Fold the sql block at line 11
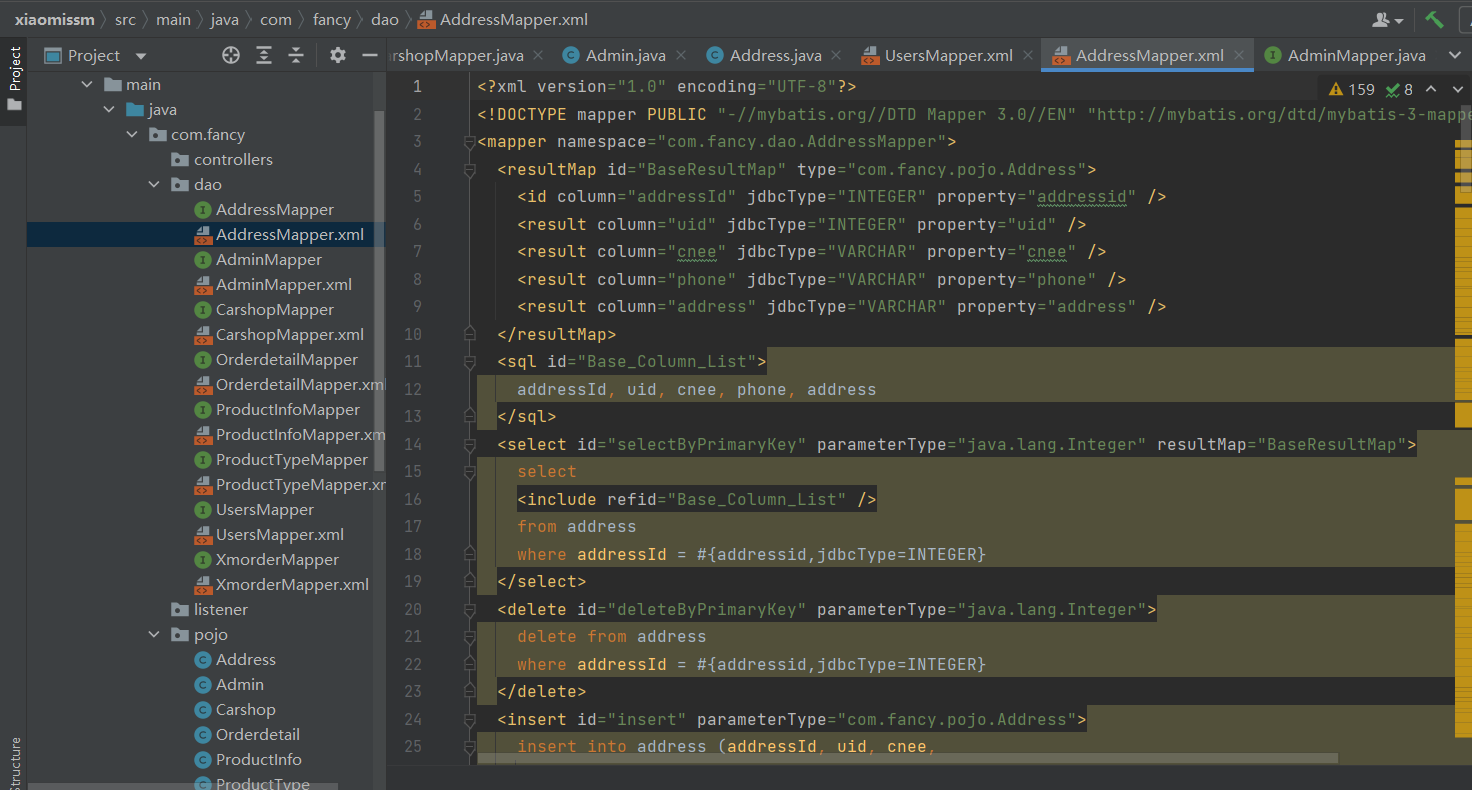Screen dimensions: 1472x790 [469, 362]
